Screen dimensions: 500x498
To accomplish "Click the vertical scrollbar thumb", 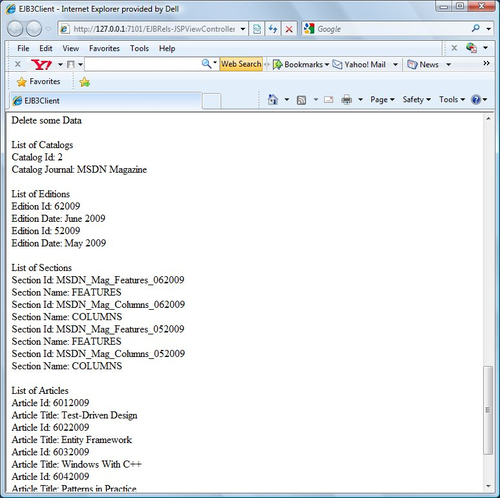I will pos(488,410).
